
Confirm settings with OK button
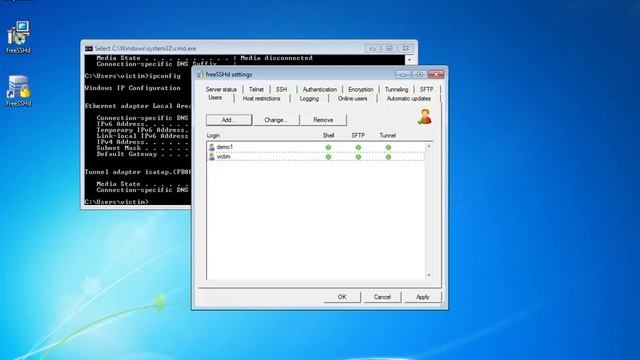(x=342, y=297)
